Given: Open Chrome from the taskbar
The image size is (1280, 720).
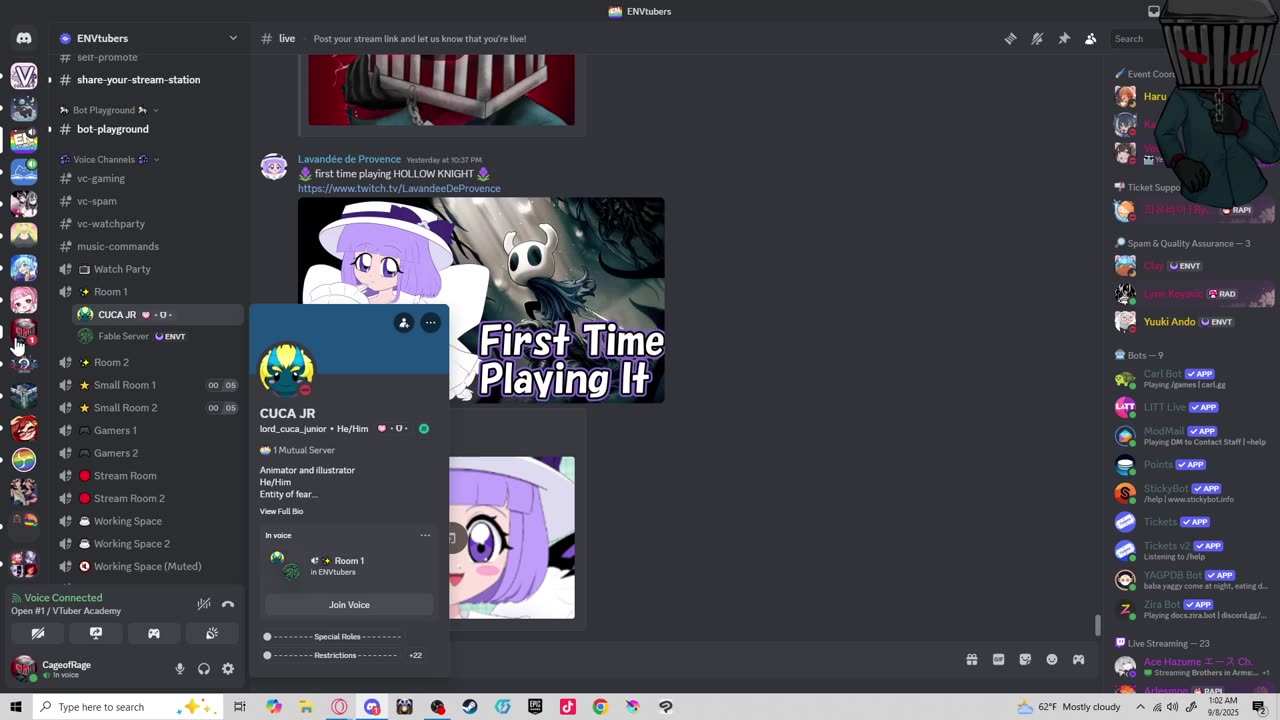Looking at the screenshot, I should click(x=600, y=707).
